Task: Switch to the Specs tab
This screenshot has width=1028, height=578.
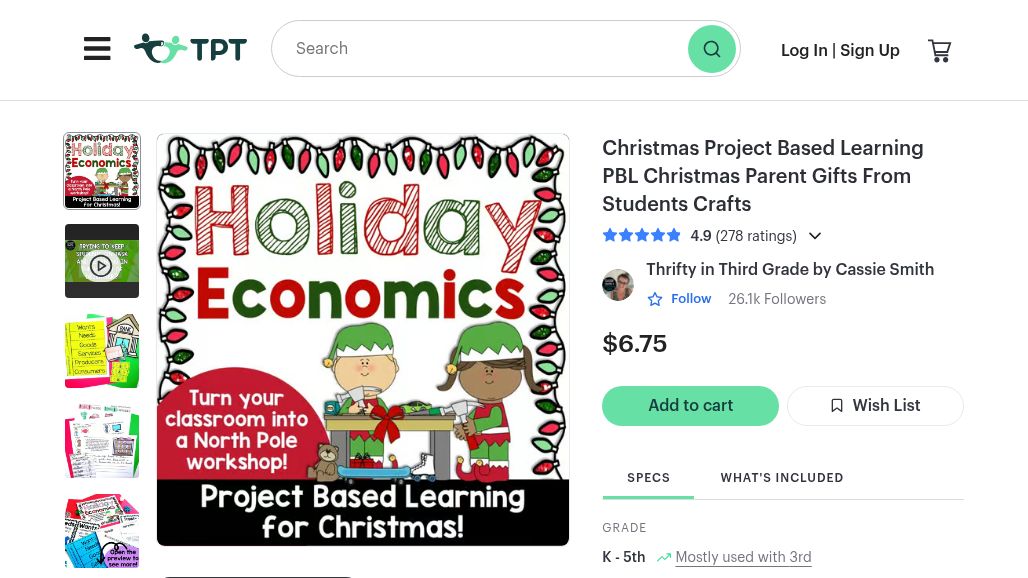Action: (x=648, y=478)
